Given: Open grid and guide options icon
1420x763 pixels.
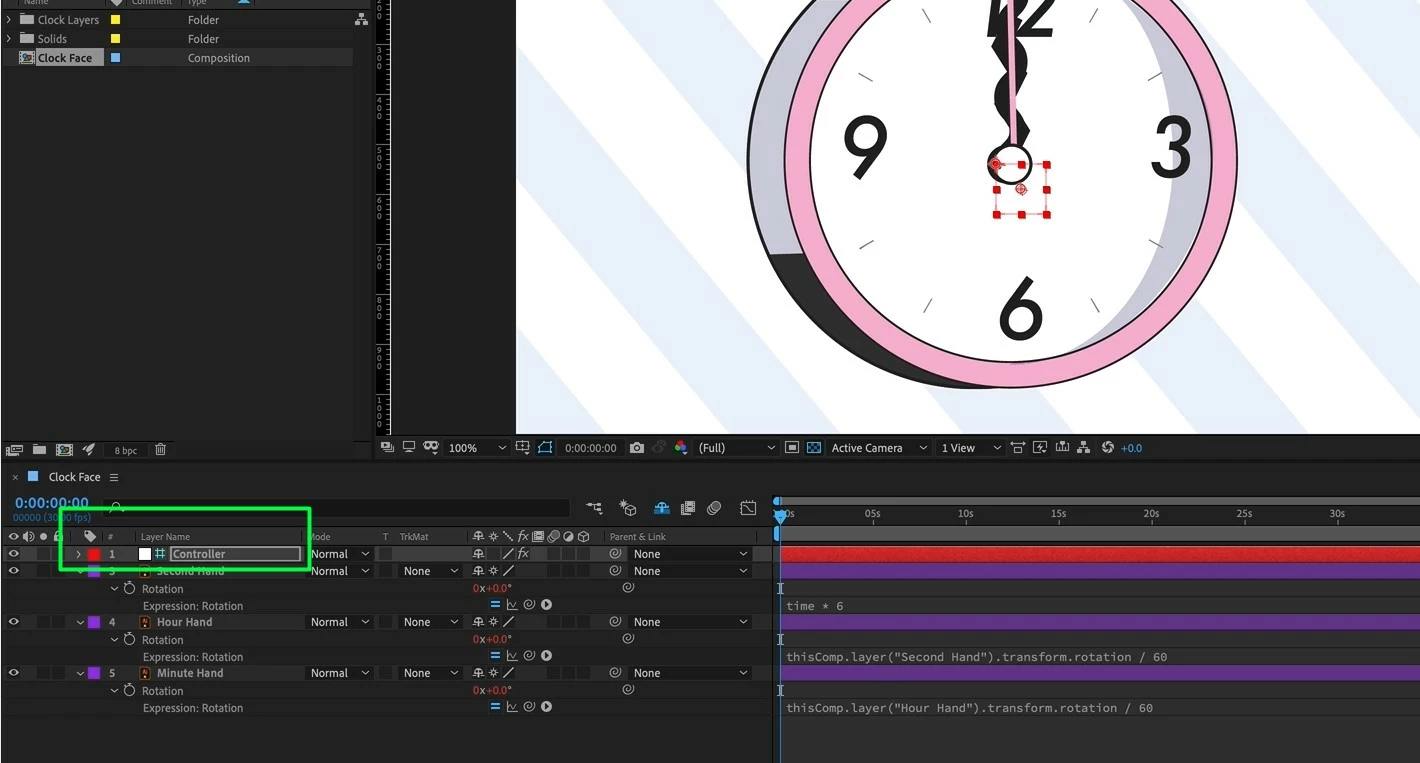Looking at the screenshot, I should click(x=524, y=448).
